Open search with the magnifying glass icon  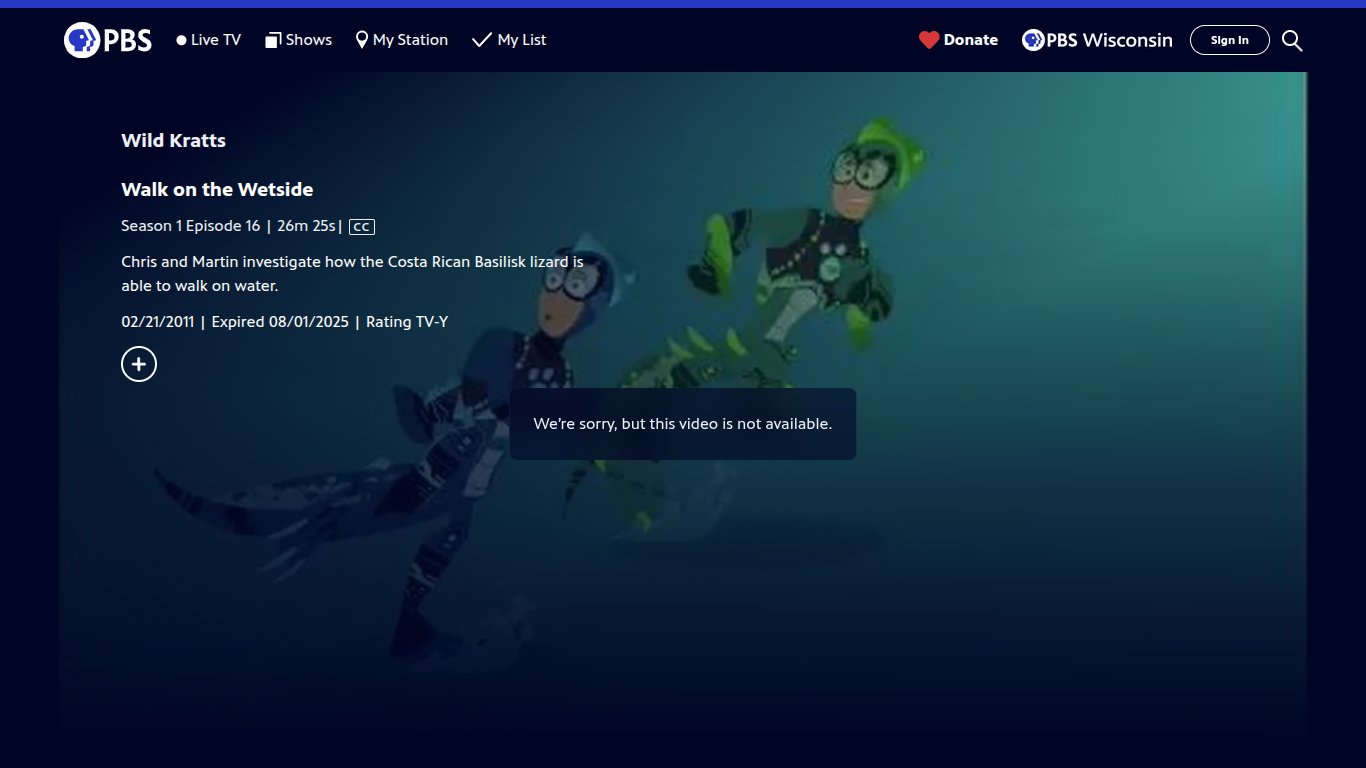point(1292,40)
